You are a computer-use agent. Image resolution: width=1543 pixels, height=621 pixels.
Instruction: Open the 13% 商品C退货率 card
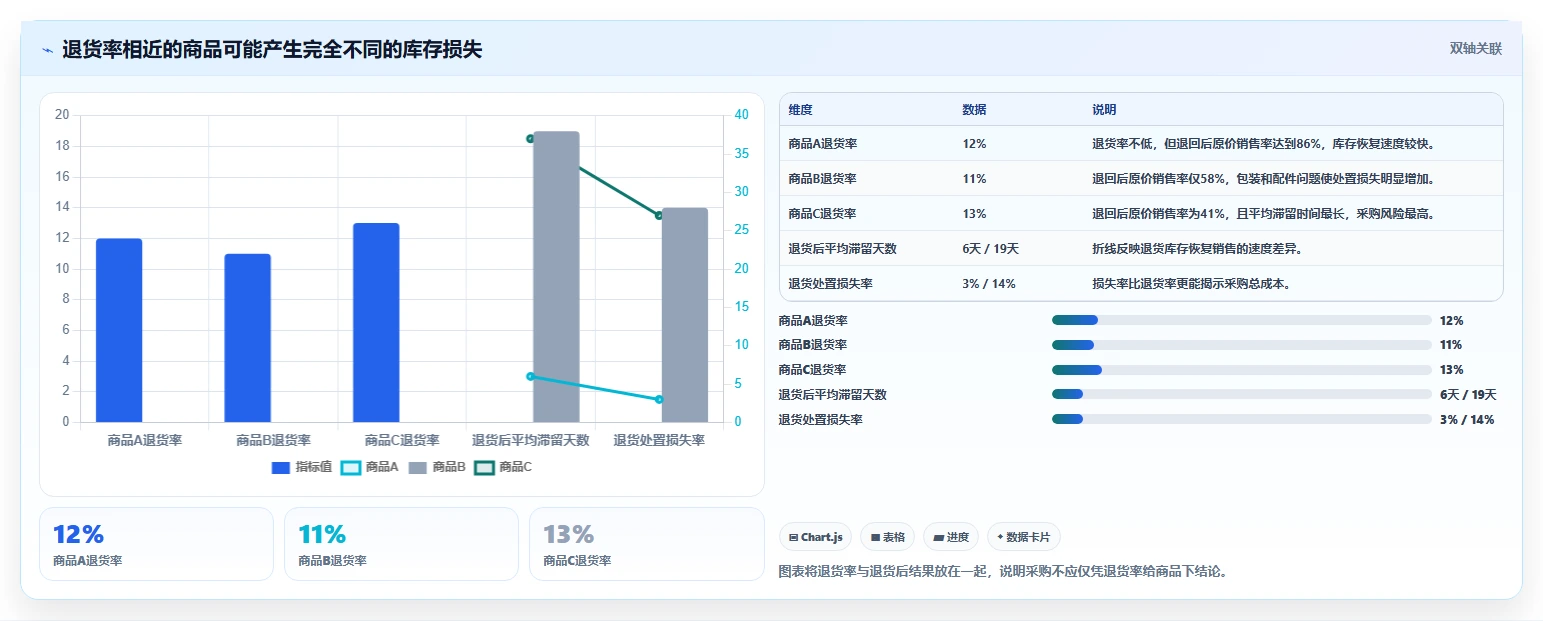coord(646,544)
